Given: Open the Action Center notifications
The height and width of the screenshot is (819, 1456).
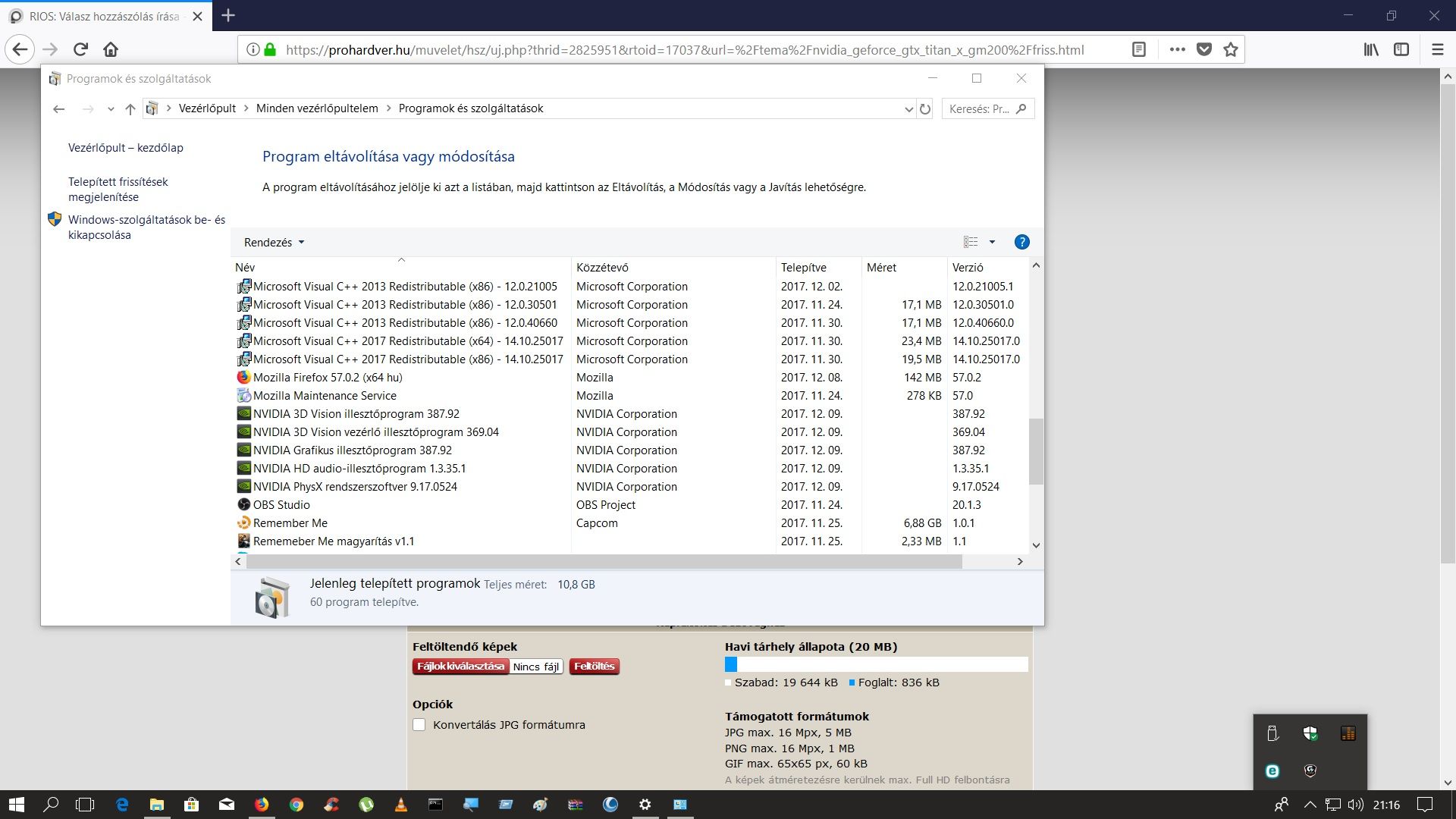Looking at the screenshot, I should [x=1425, y=805].
